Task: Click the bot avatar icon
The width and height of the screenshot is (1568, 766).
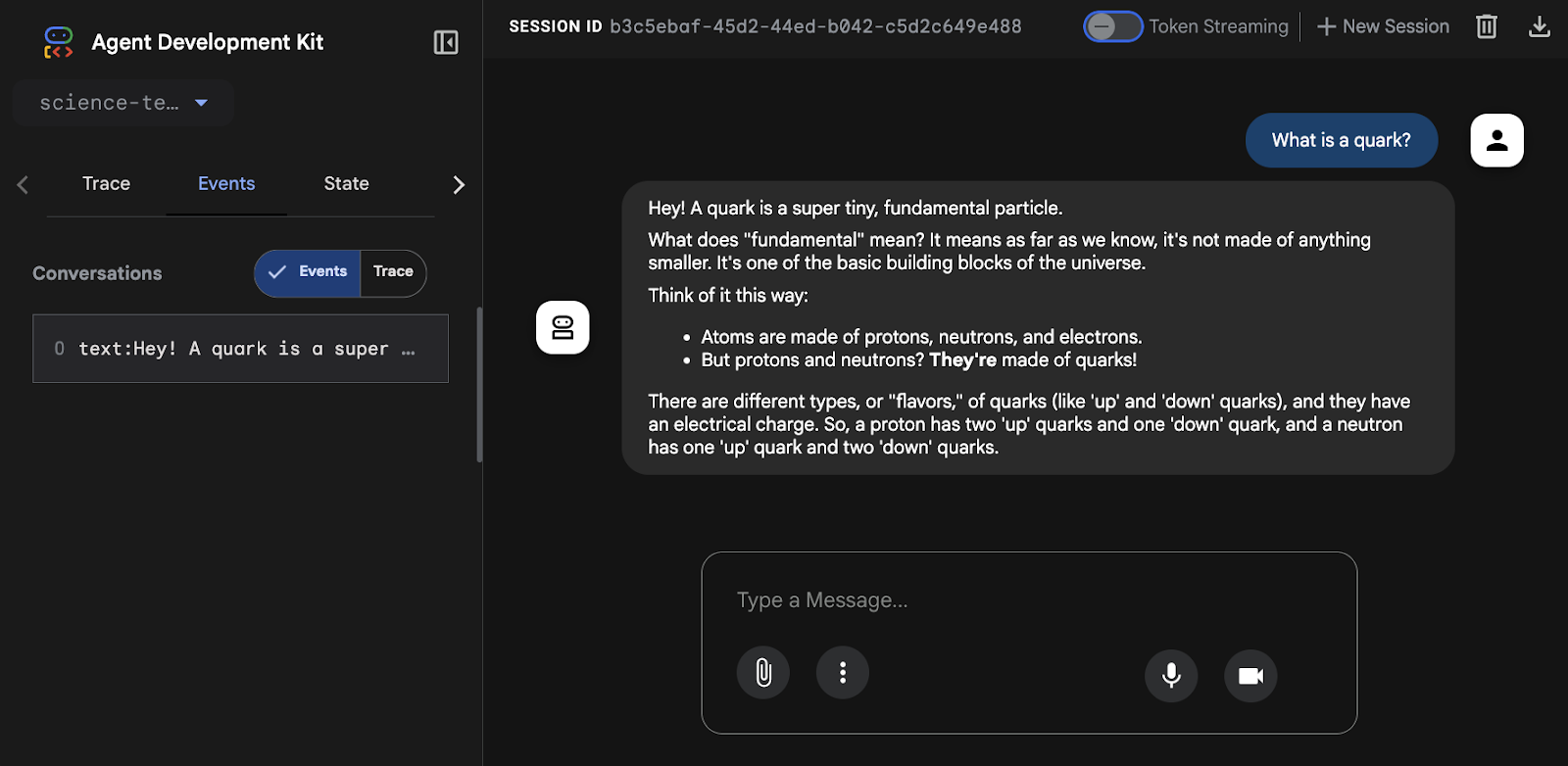Action: click(x=563, y=327)
